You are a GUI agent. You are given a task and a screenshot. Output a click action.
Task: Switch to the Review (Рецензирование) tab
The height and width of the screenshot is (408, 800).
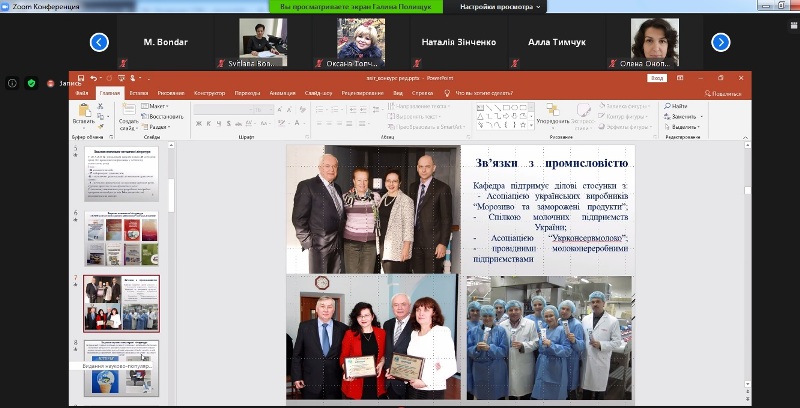coord(362,93)
